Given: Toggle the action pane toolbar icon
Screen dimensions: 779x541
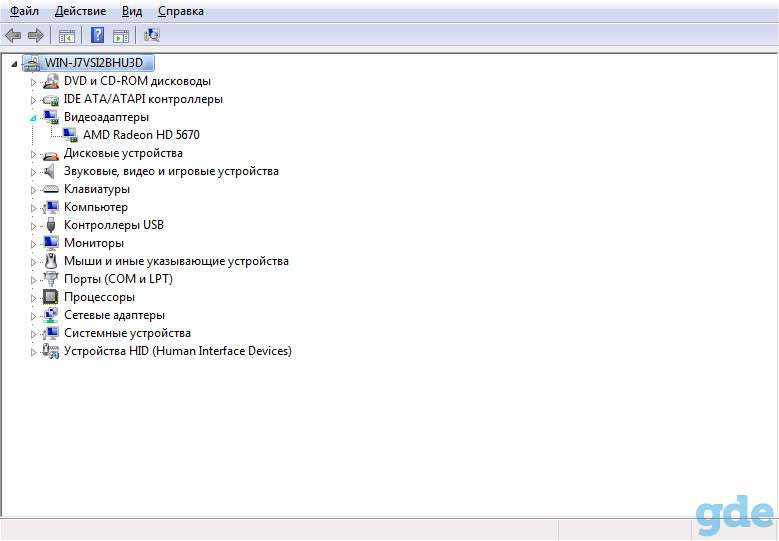Looking at the screenshot, I should [x=121, y=36].
